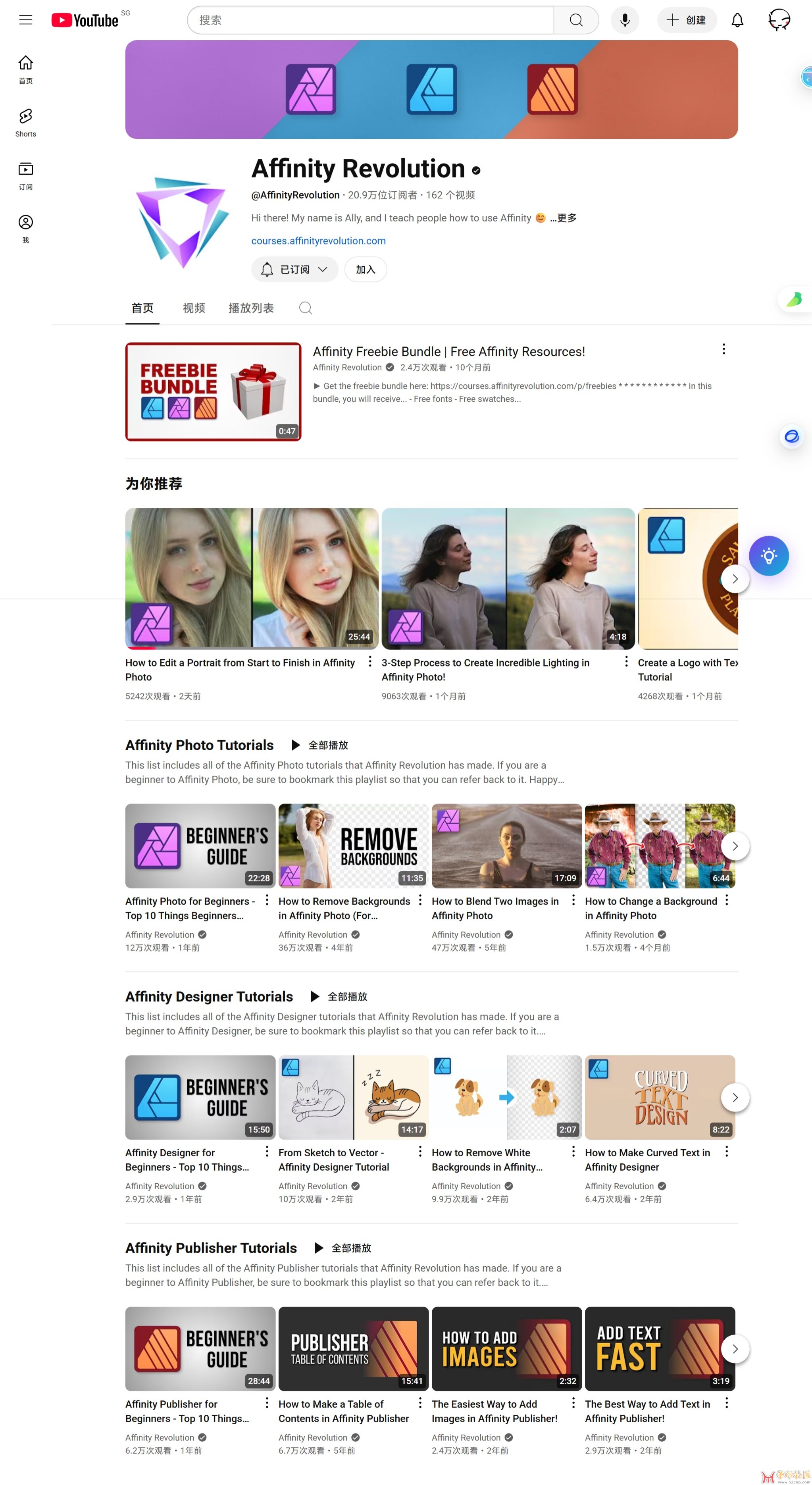Image resolution: width=812 pixels, height=1485 pixels.
Task: Click the channel profile logo
Action: click(x=183, y=223)
